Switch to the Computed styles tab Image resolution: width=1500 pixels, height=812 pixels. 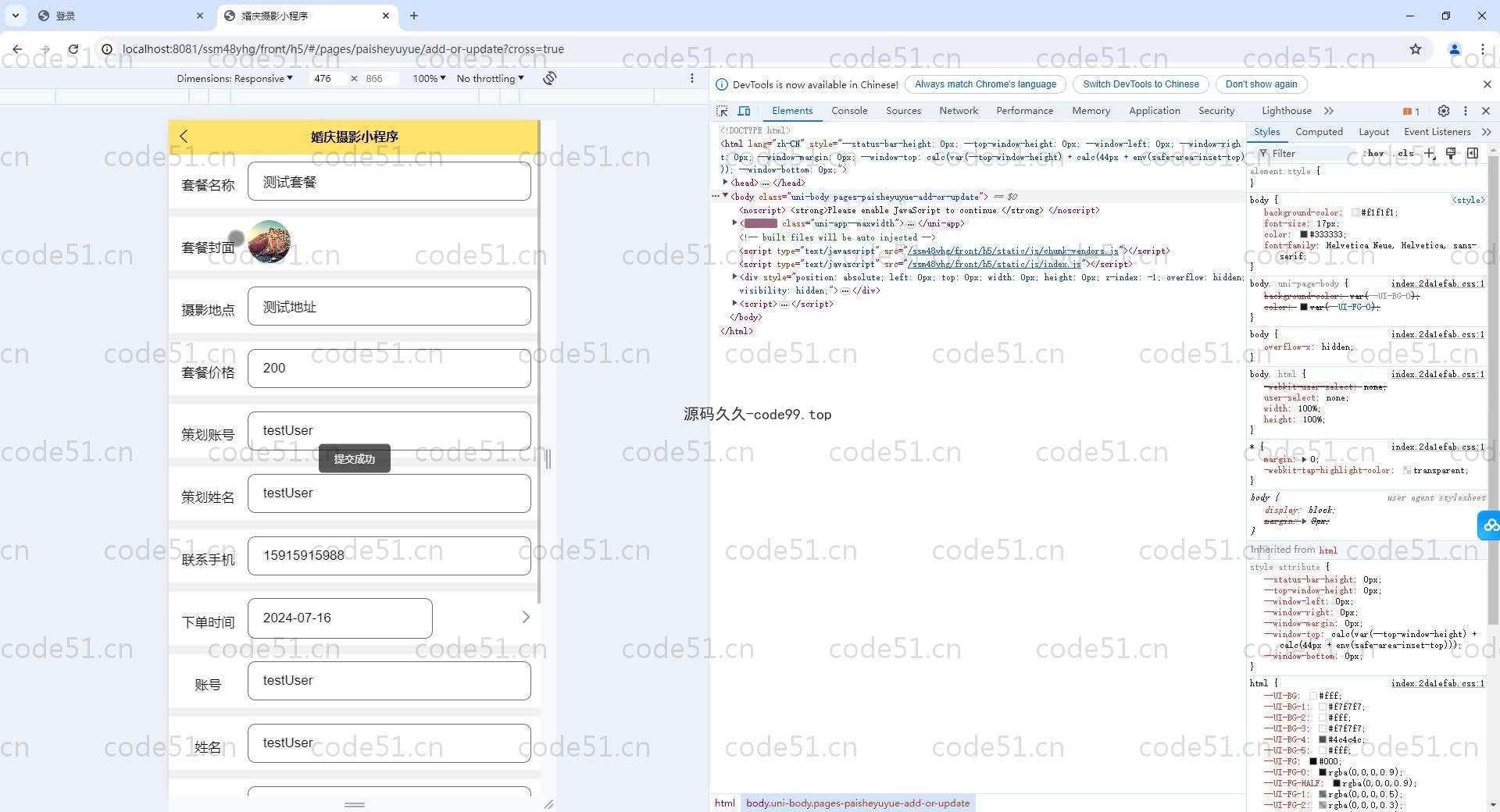1319,132
